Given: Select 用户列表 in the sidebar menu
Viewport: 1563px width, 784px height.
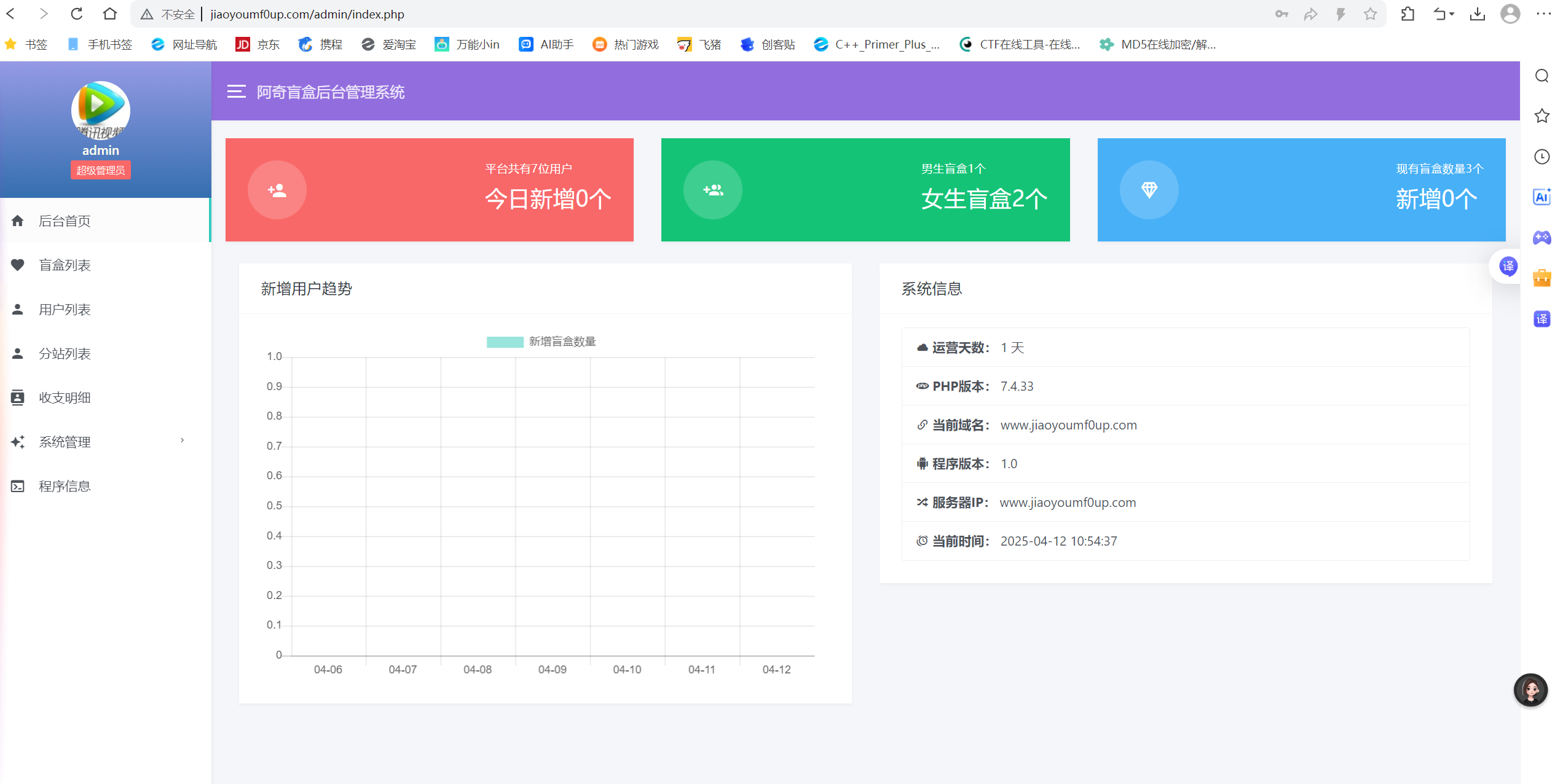Looking at the screenshot, I should coord(64,308).
